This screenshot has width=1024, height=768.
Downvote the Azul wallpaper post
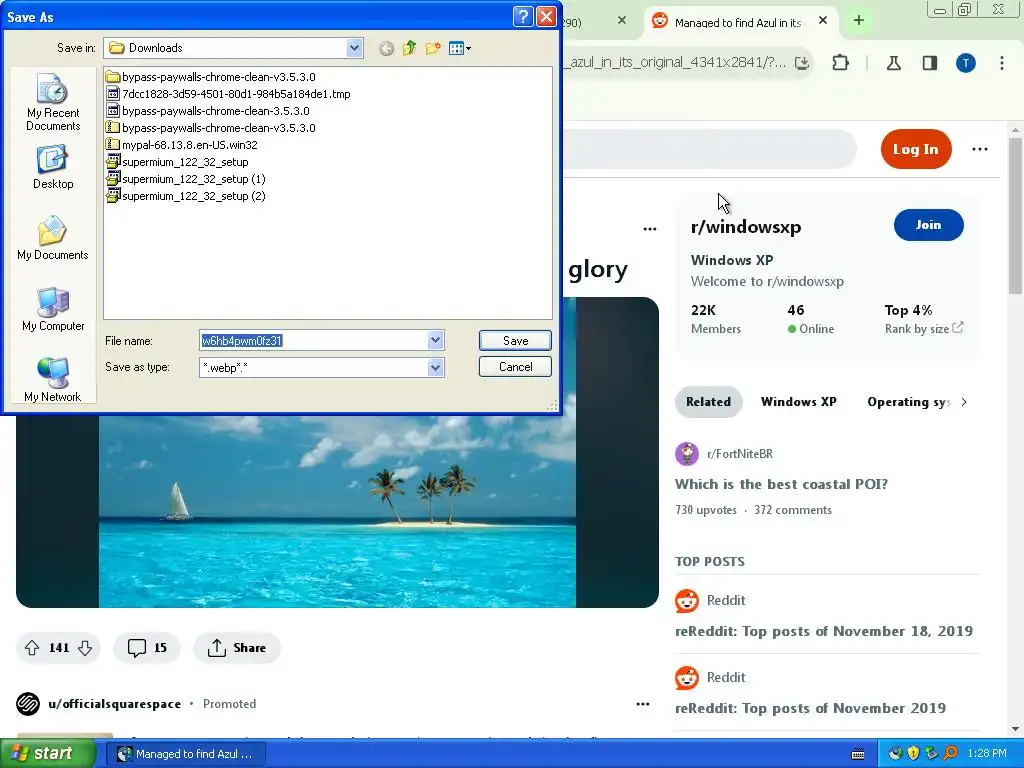click(85, 648)
